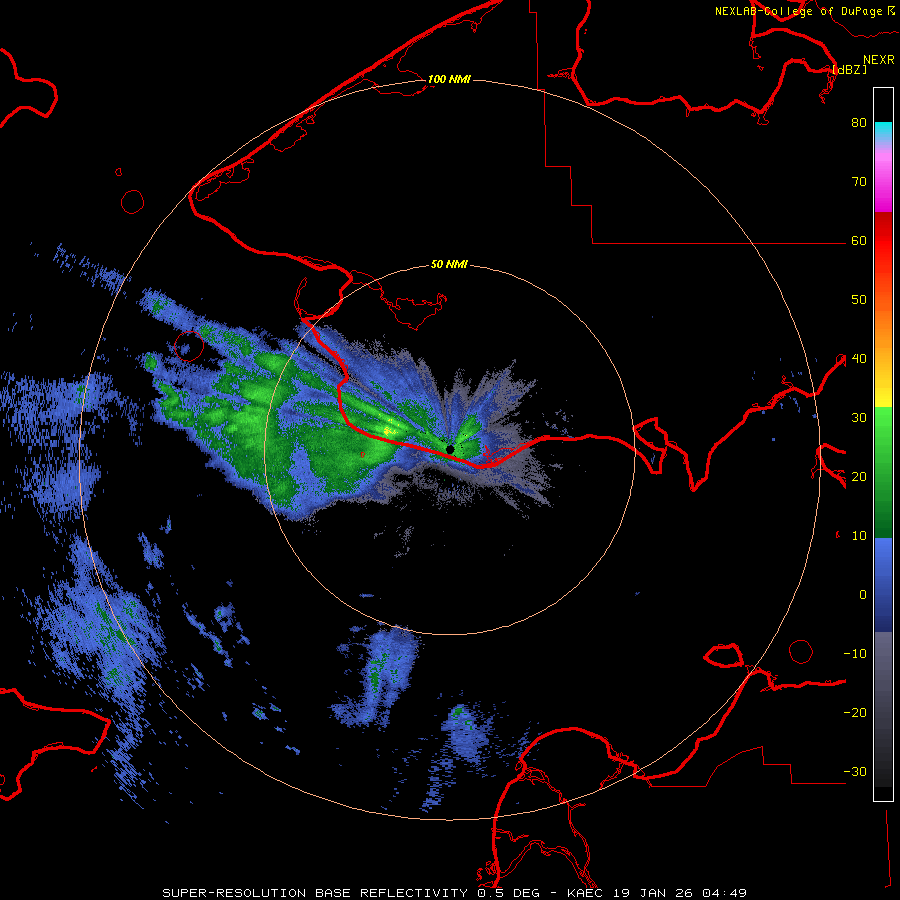This screenshot has width=900, height=900.
Task: Click the 100 NMI range ring label
Action: tap(449, 79)
